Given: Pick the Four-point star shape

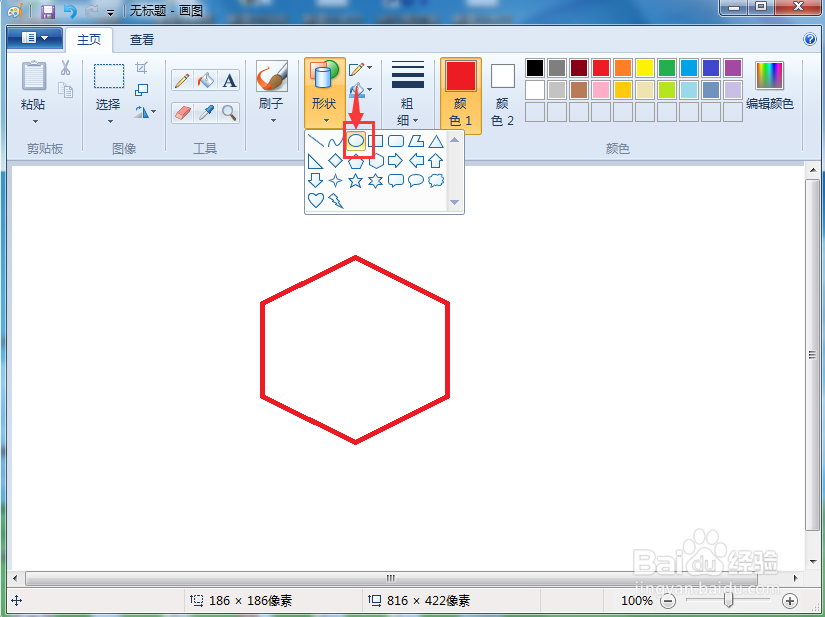Looking at the screenshot, I should tap(335, 181).
